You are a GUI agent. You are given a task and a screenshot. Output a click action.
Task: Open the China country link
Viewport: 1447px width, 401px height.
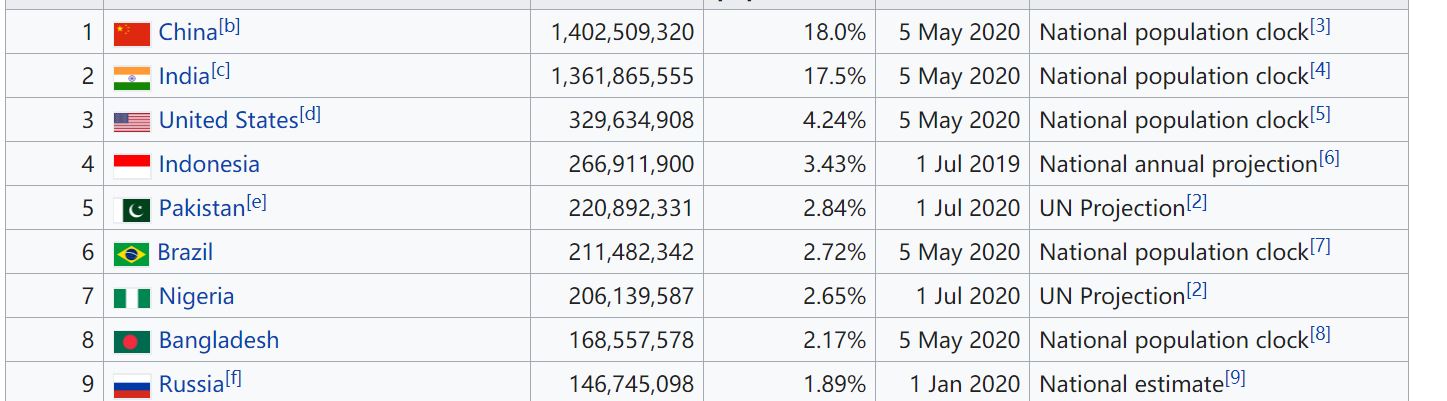coord(187,33)
